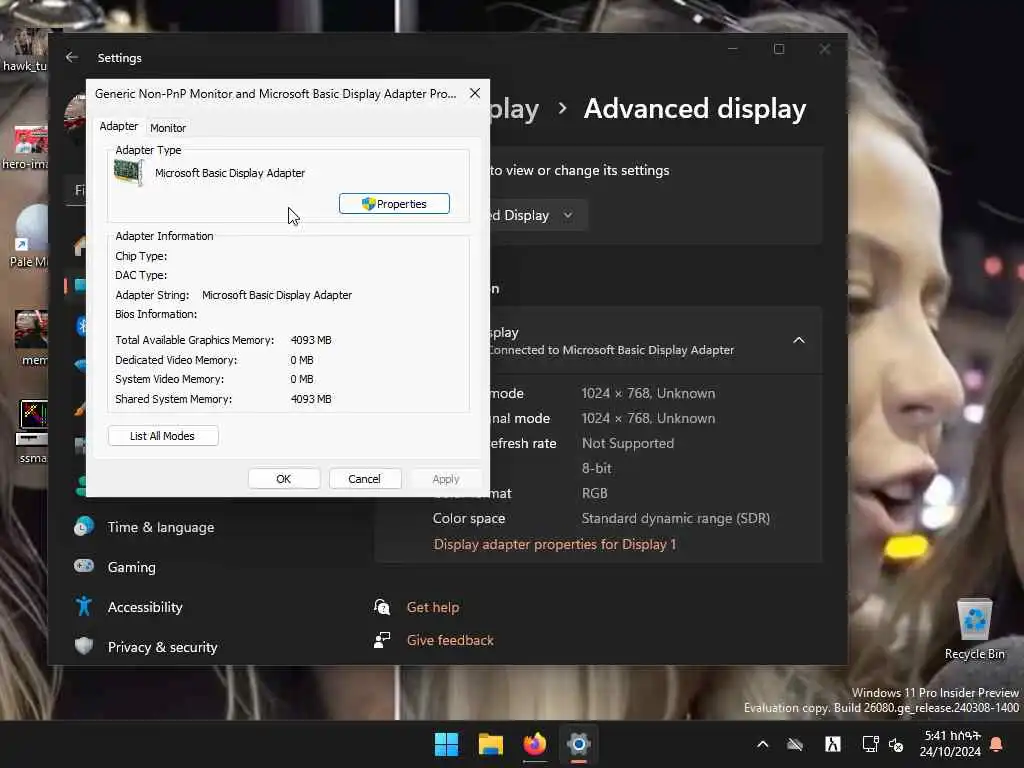The width and height of the screenshot is (1024, 768).
Task: Open Privacy & security settings
Action: pos(162,647)
